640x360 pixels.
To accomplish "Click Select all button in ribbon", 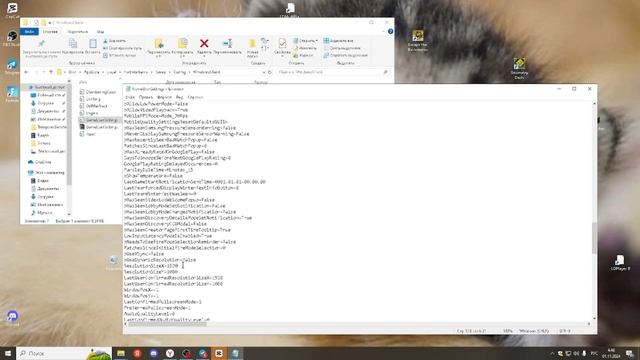I will tap(338, 41).
